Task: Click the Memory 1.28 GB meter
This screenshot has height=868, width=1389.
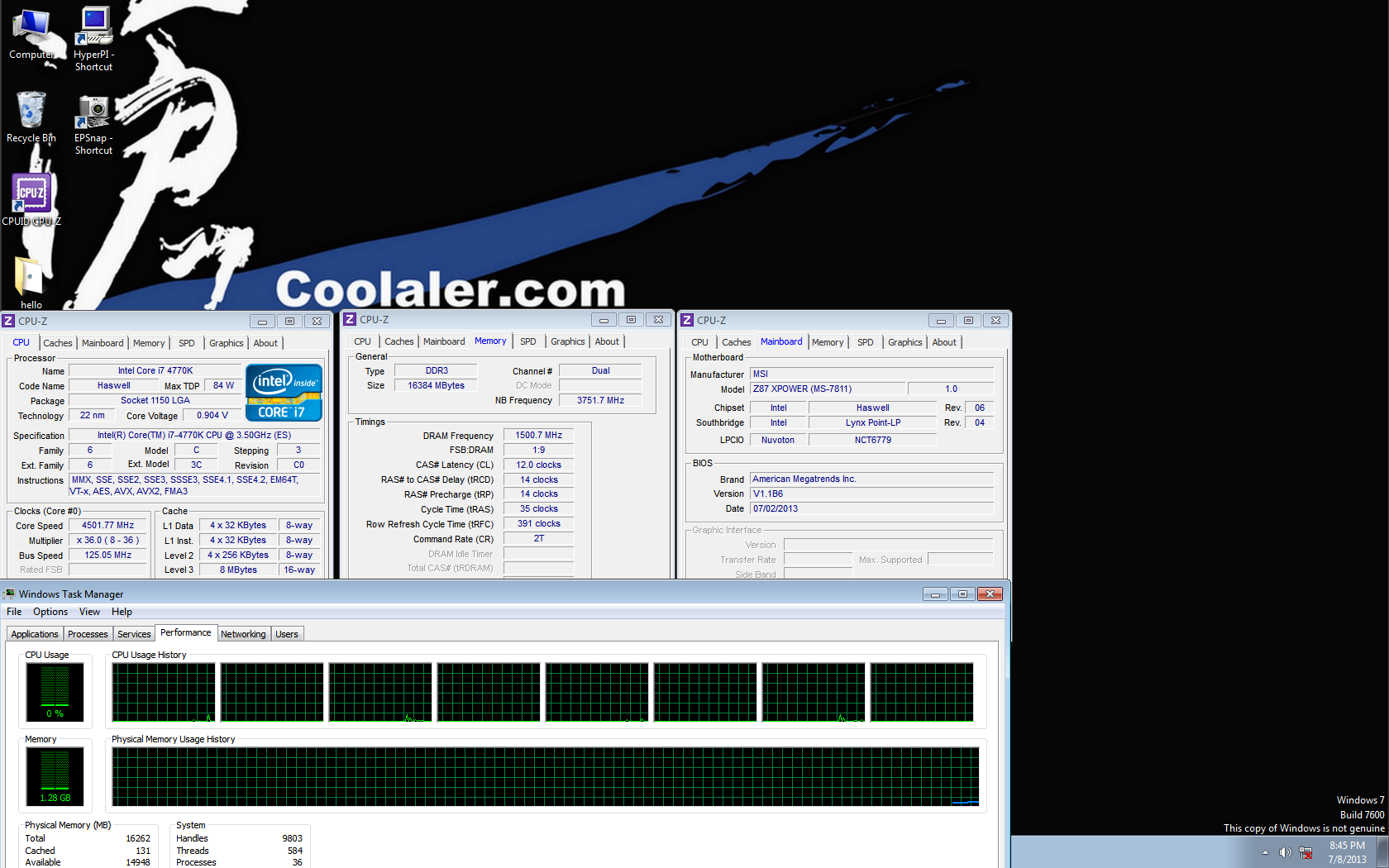Action: coord(55,776)
